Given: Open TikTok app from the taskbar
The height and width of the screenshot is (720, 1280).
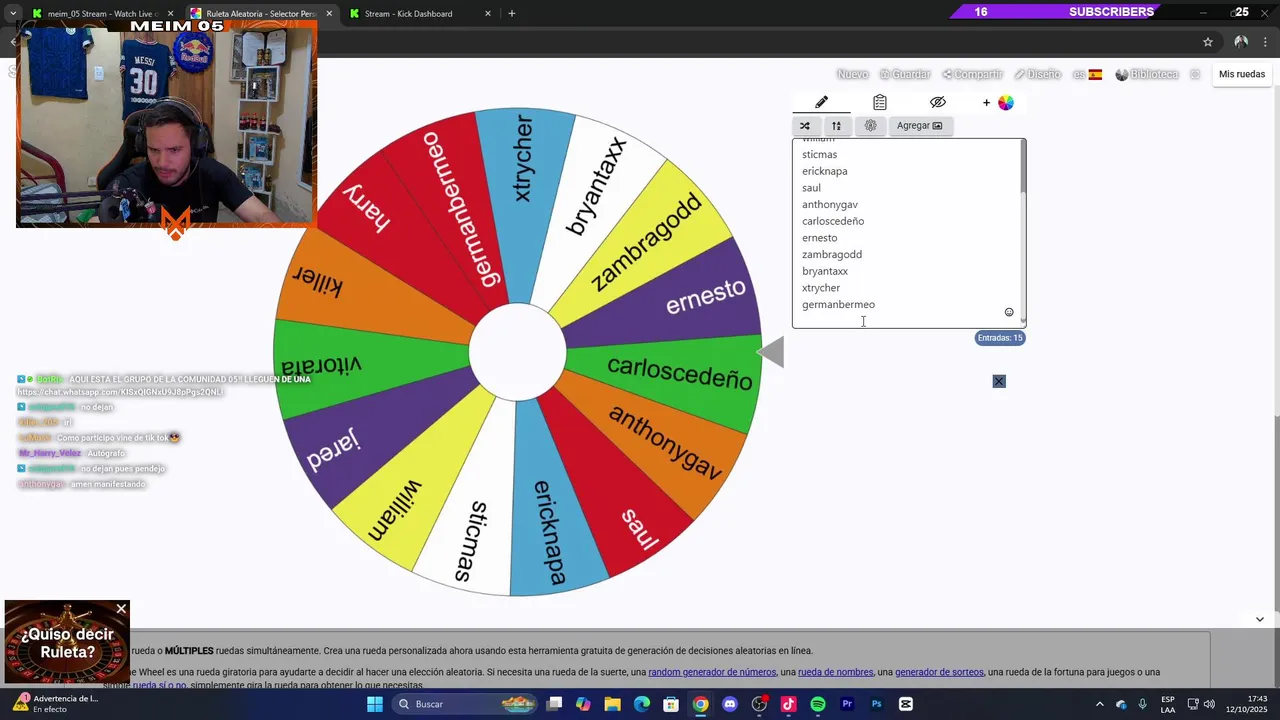Looking at the screenshot, I should tap(788, 704).
